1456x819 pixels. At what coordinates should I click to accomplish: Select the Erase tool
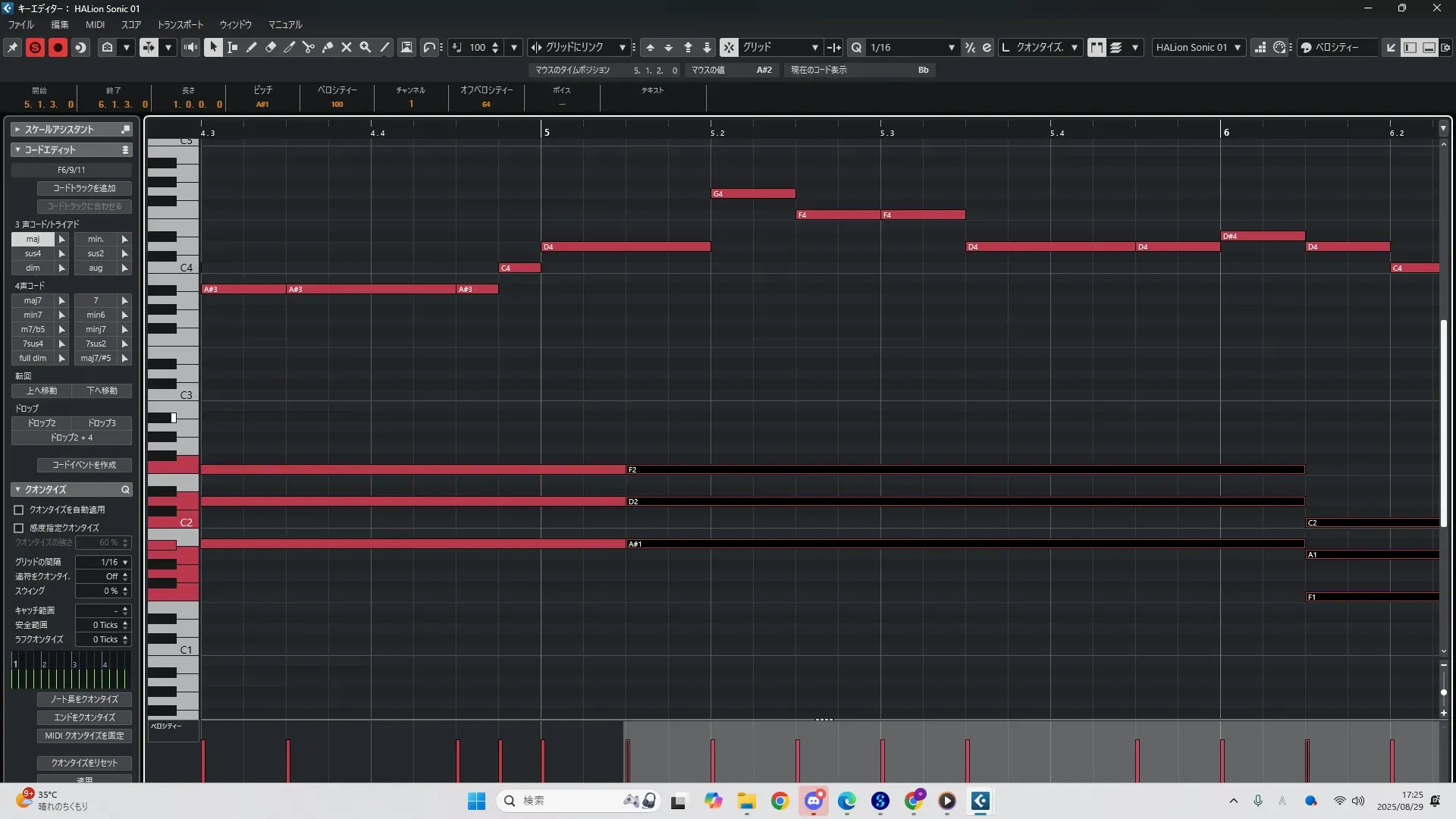click(x=271, y=47)
